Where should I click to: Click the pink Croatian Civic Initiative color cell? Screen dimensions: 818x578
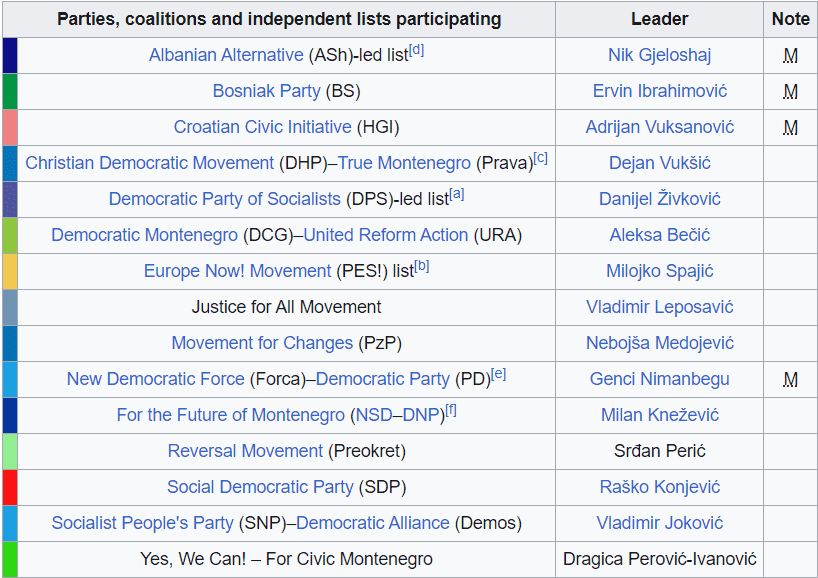pyautogui.click(x=10, y=127)
